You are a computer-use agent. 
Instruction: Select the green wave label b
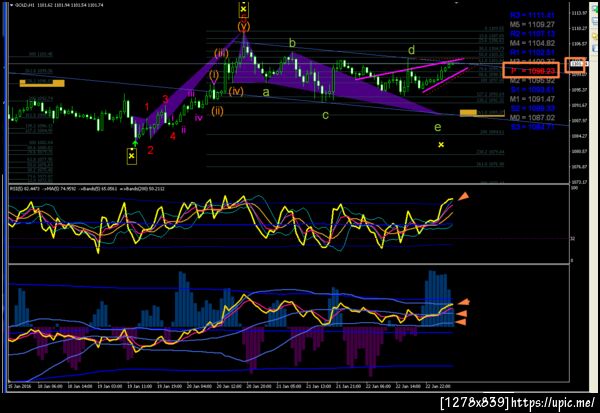(292, 43)
